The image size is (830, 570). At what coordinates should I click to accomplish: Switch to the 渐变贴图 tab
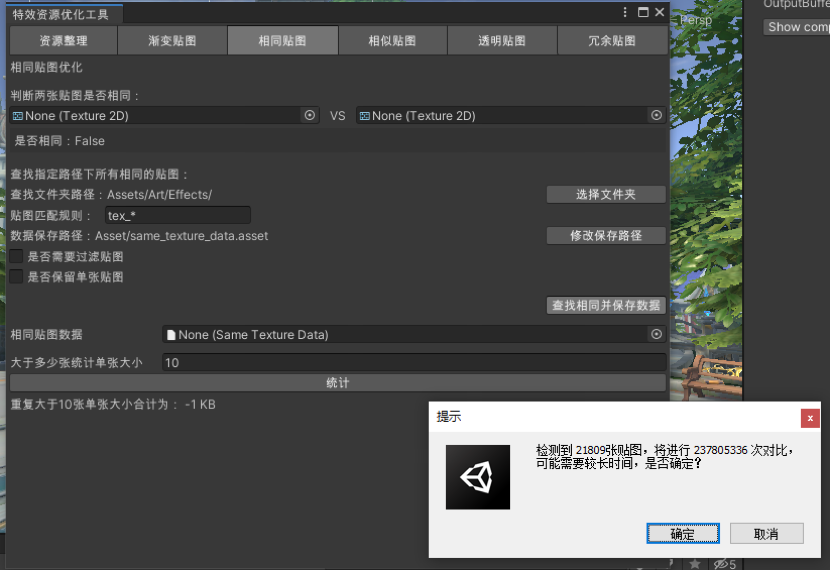click(173, 41)
